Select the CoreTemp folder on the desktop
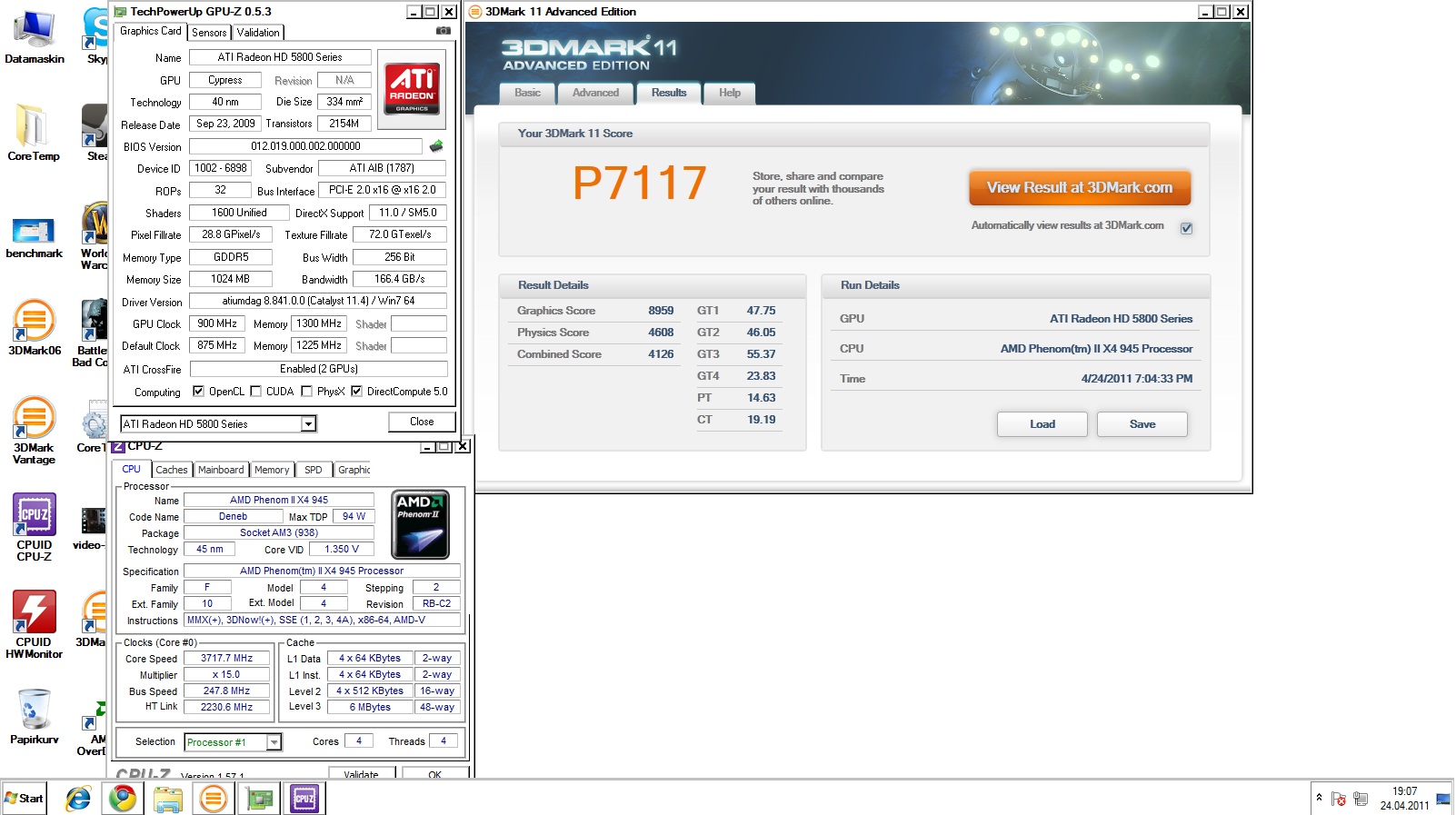Viewport: 1456px width, 815px height. pos(34,132)
